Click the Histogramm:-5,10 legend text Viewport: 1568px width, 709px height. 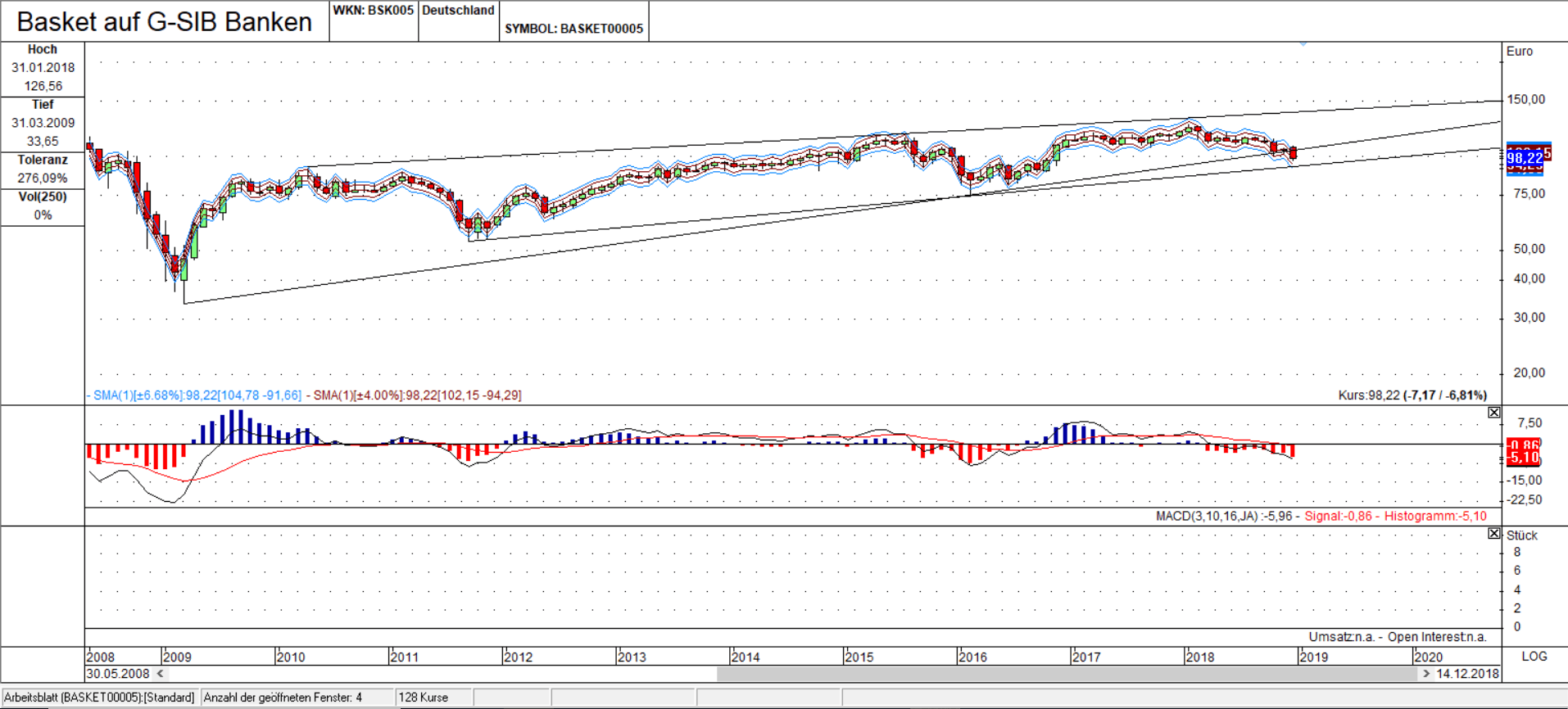coord(1435,516)
